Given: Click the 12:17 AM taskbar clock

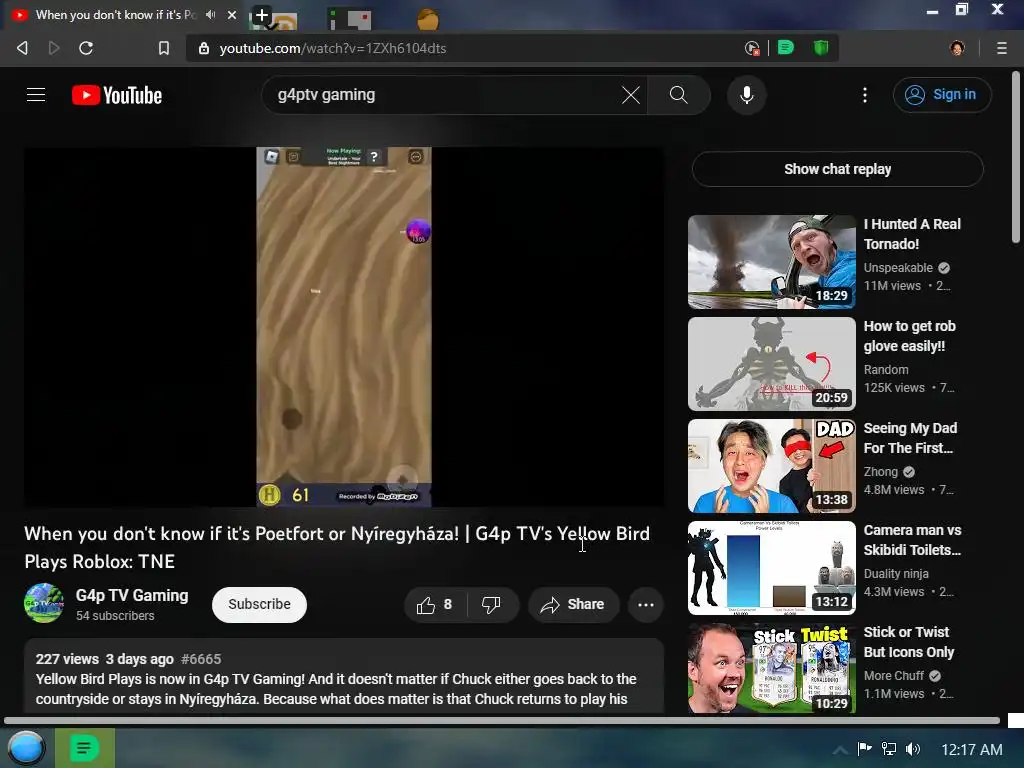Looking at the screenshot, I should click(x=971, y=750).
